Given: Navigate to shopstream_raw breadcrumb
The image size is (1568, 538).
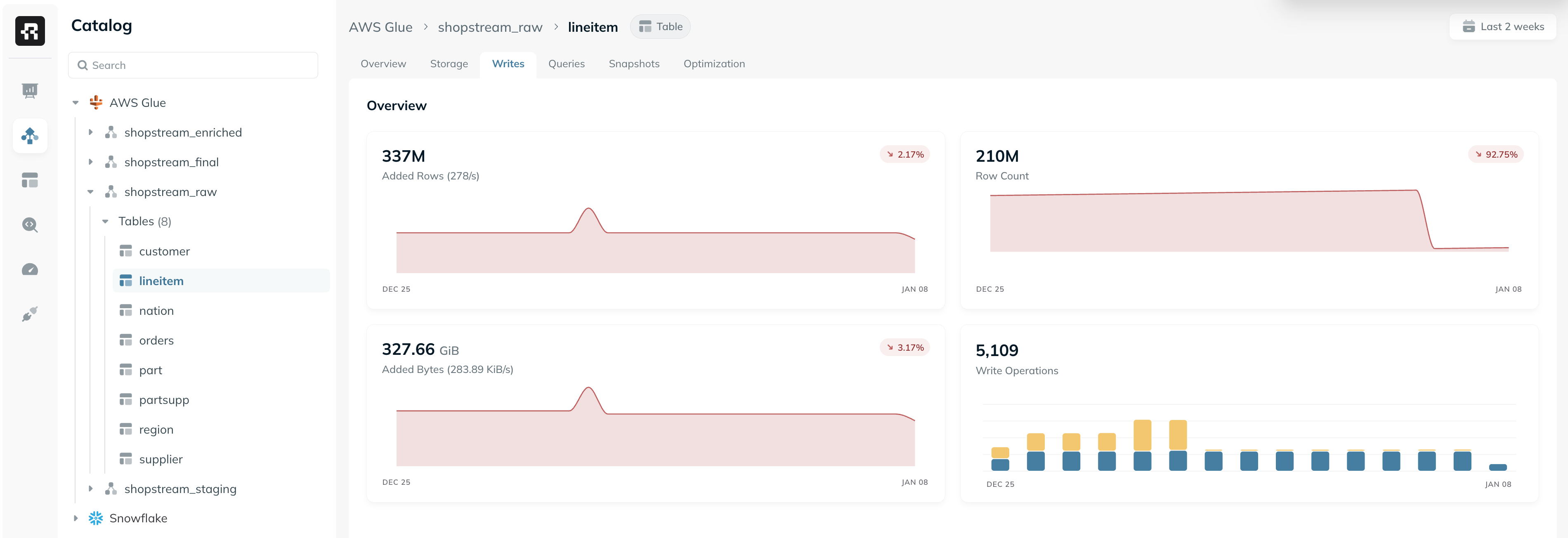Looking at the screenshot, I should tap(489, 27).
